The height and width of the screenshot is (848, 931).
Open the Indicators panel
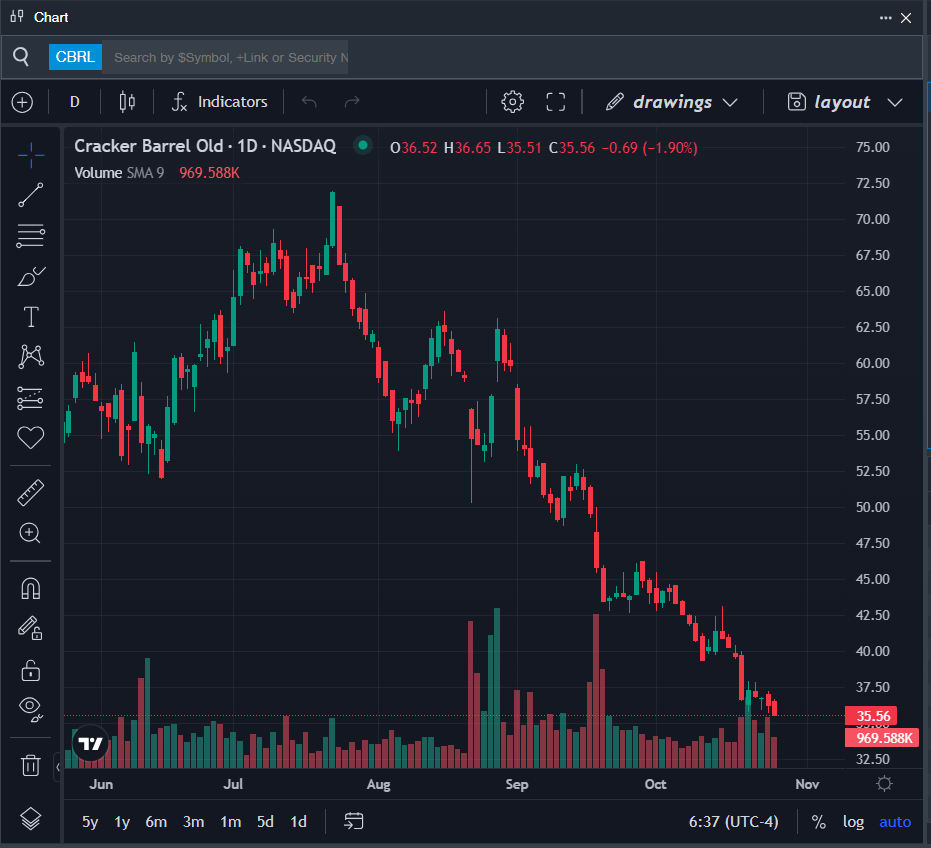click(220, 102)
